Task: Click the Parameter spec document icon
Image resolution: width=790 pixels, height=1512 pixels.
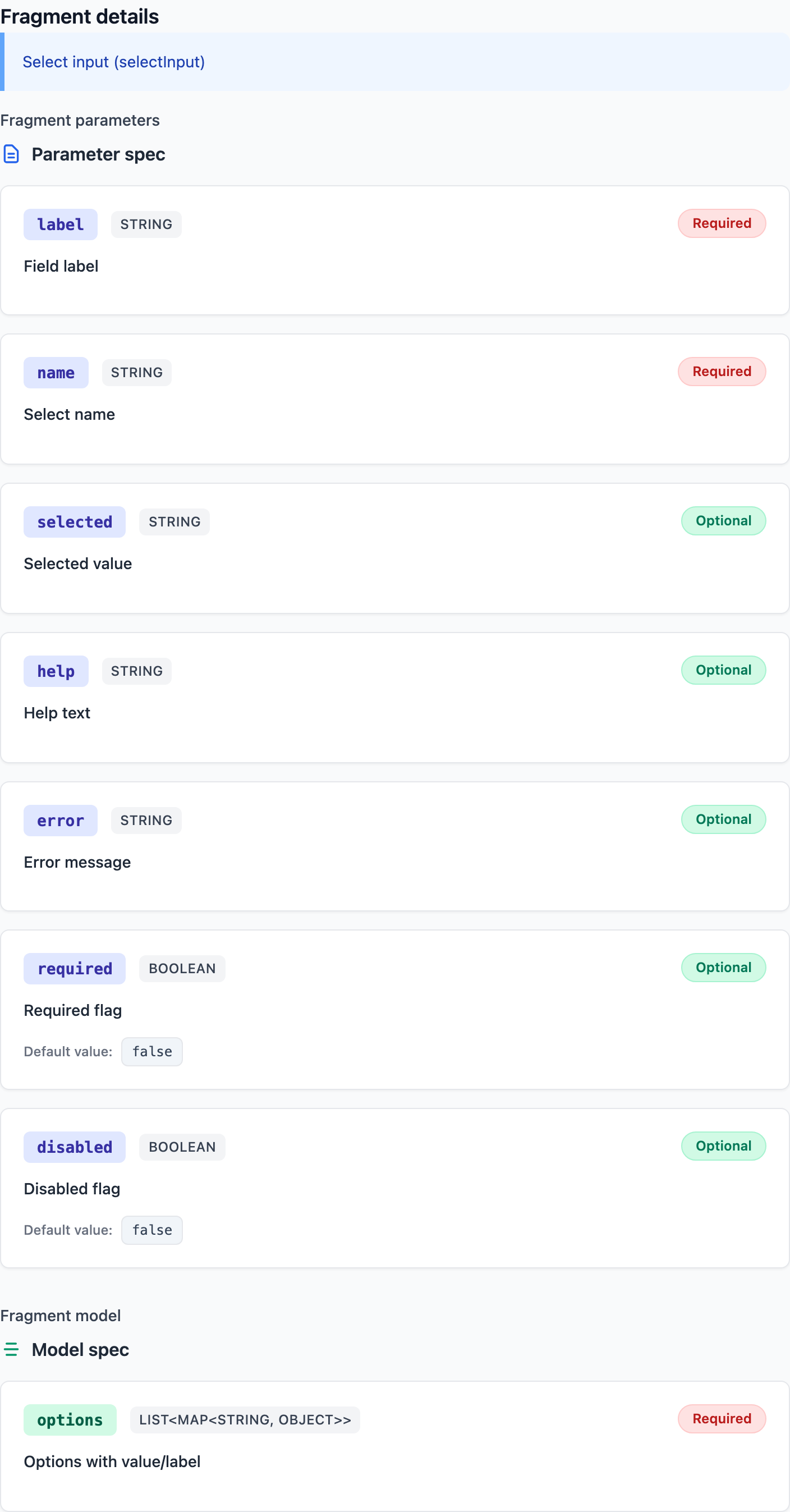Action: point(11,154)
